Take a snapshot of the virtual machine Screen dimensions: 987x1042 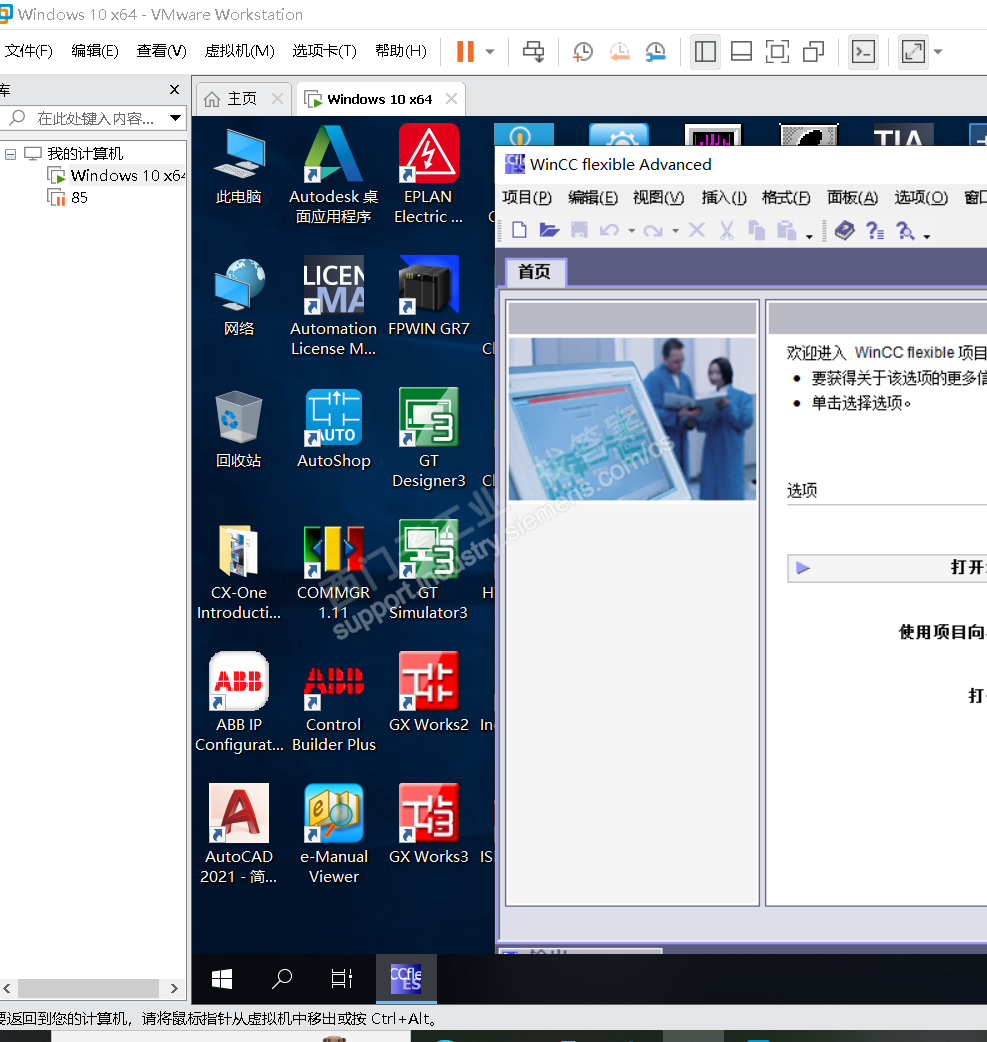[583, 51]
